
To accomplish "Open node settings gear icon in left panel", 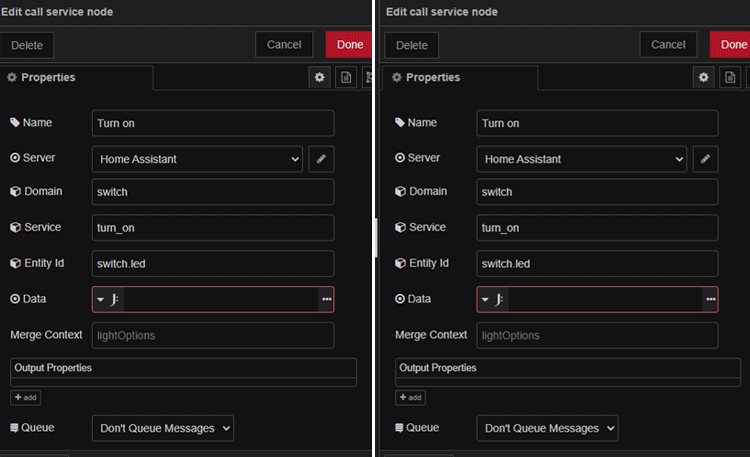I will pyautogui.click(x=320, y=77).
